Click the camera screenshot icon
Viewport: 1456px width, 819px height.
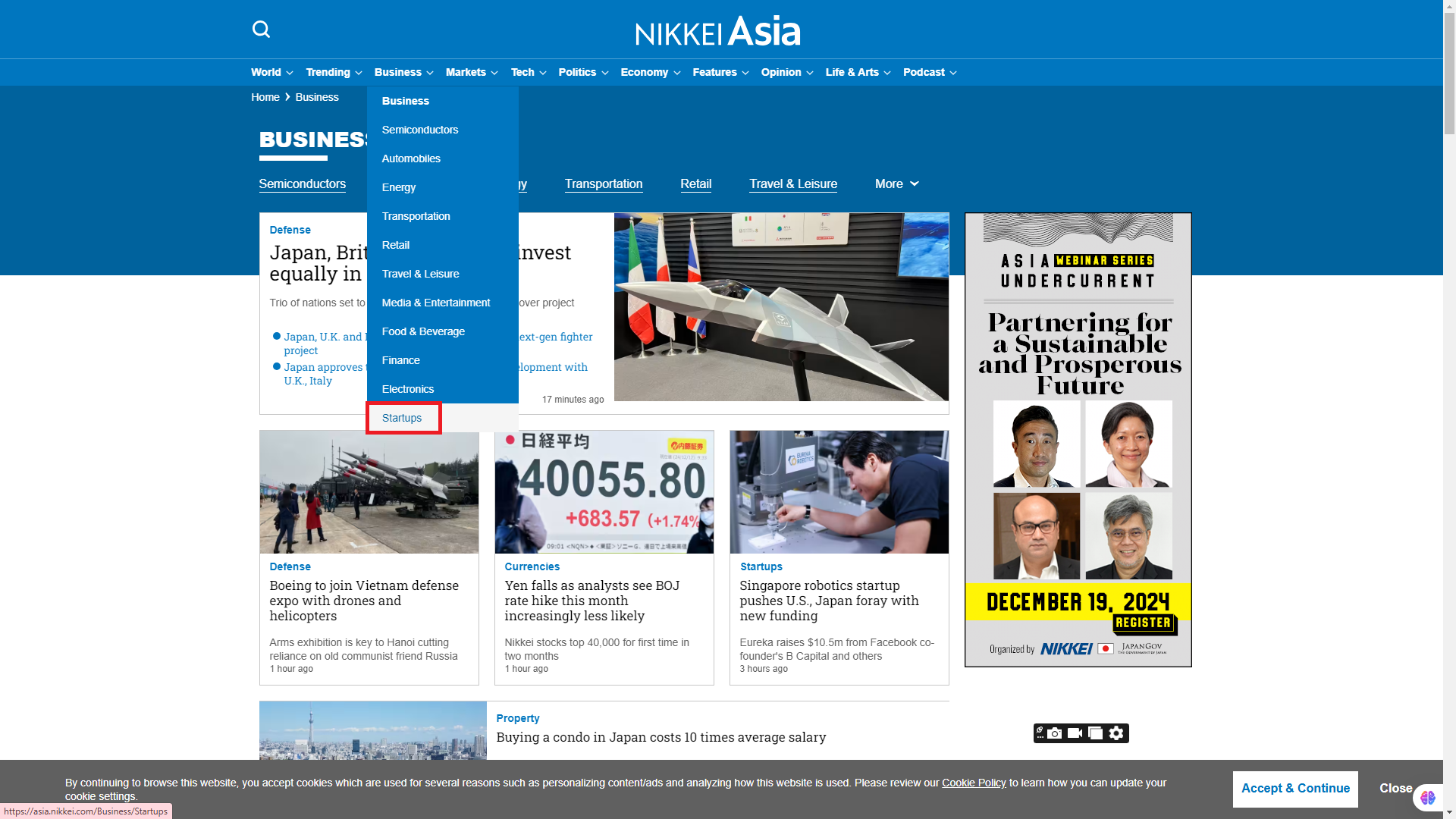(x=1055, y=733)
